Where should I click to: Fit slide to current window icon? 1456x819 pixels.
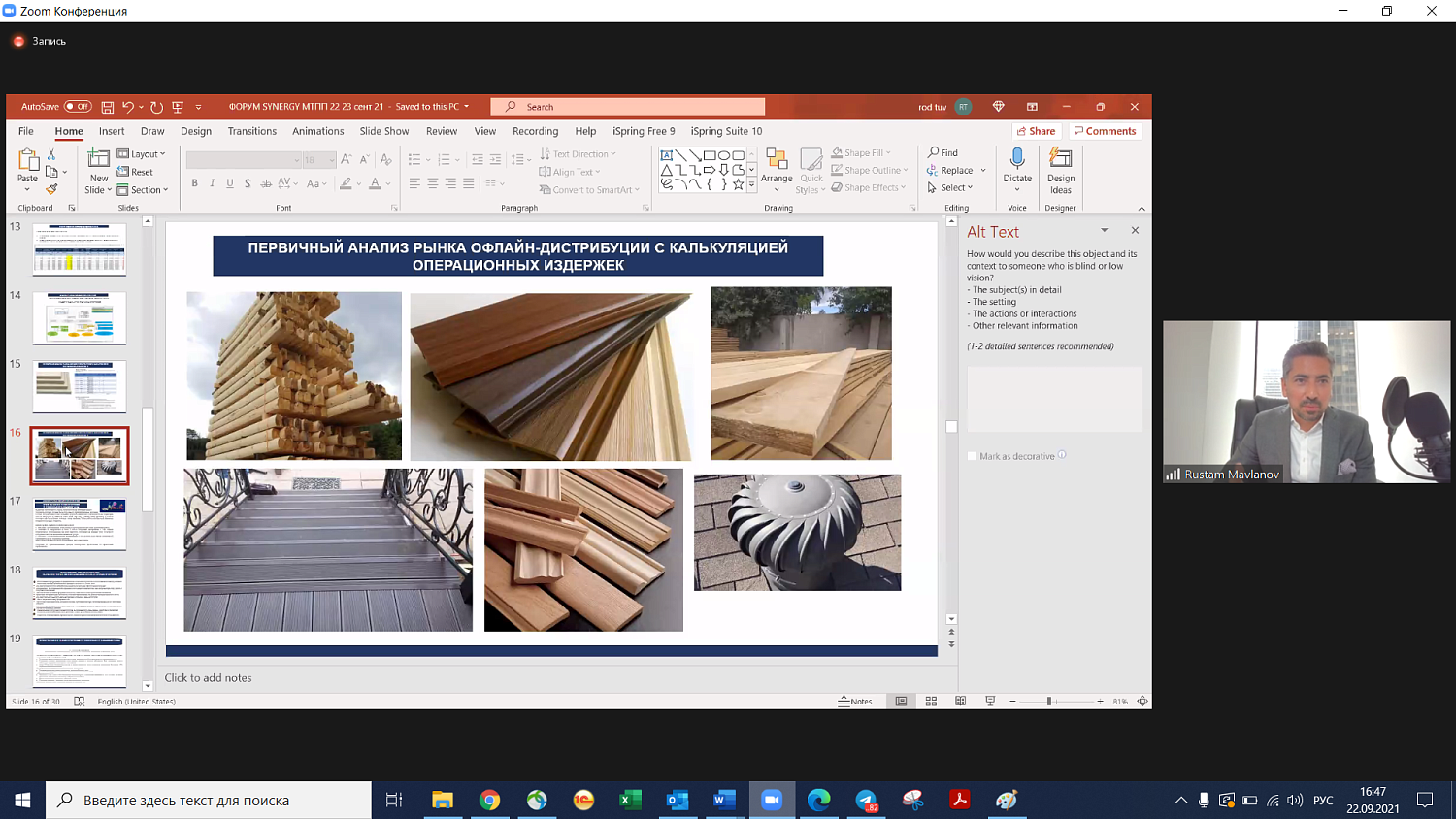coord(1142,702)
